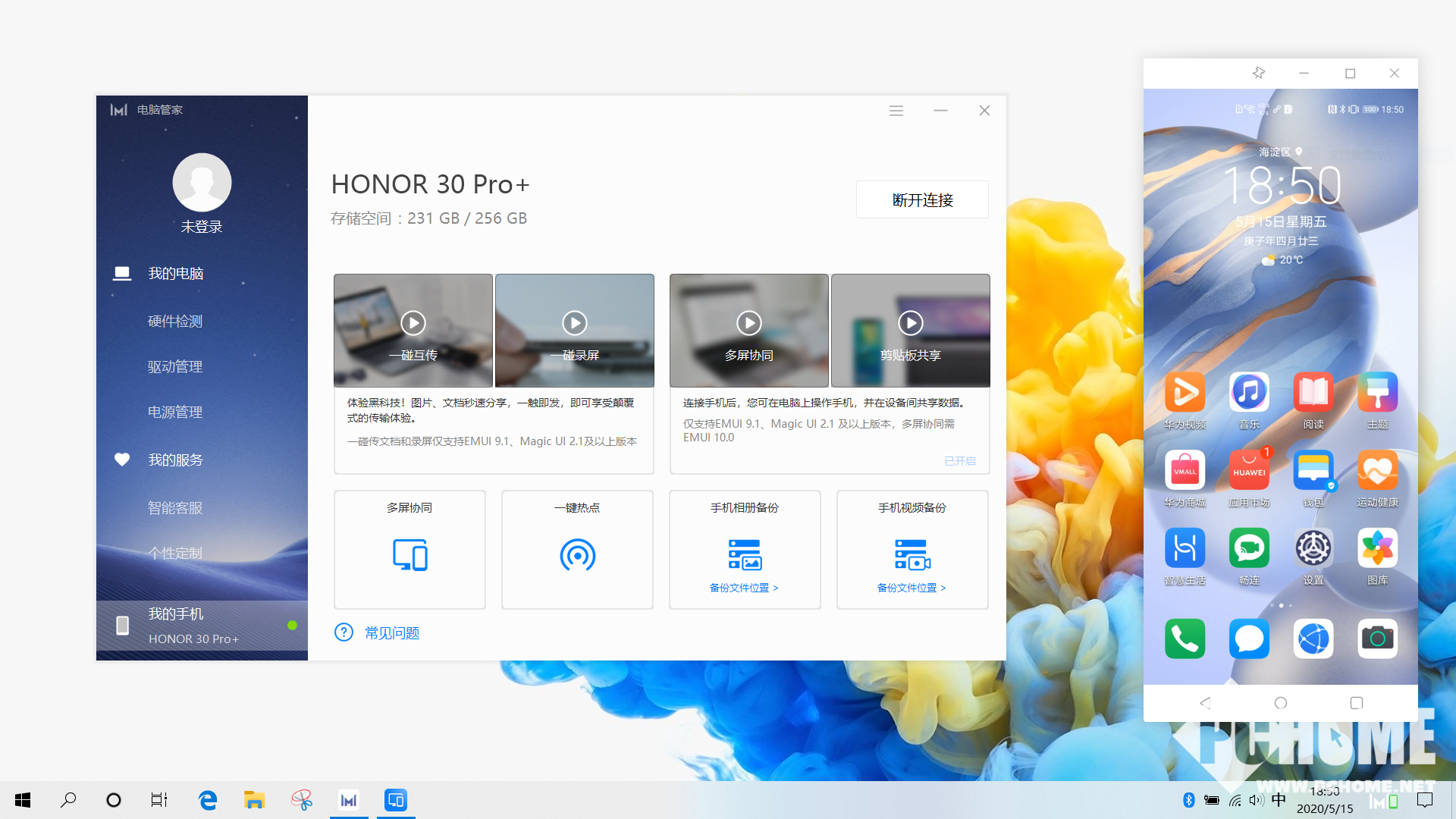The width and height of the screenshot is (1456, 819).
Task: Click the one-key hotspot signal icon
Action: [x=577, y=555]
